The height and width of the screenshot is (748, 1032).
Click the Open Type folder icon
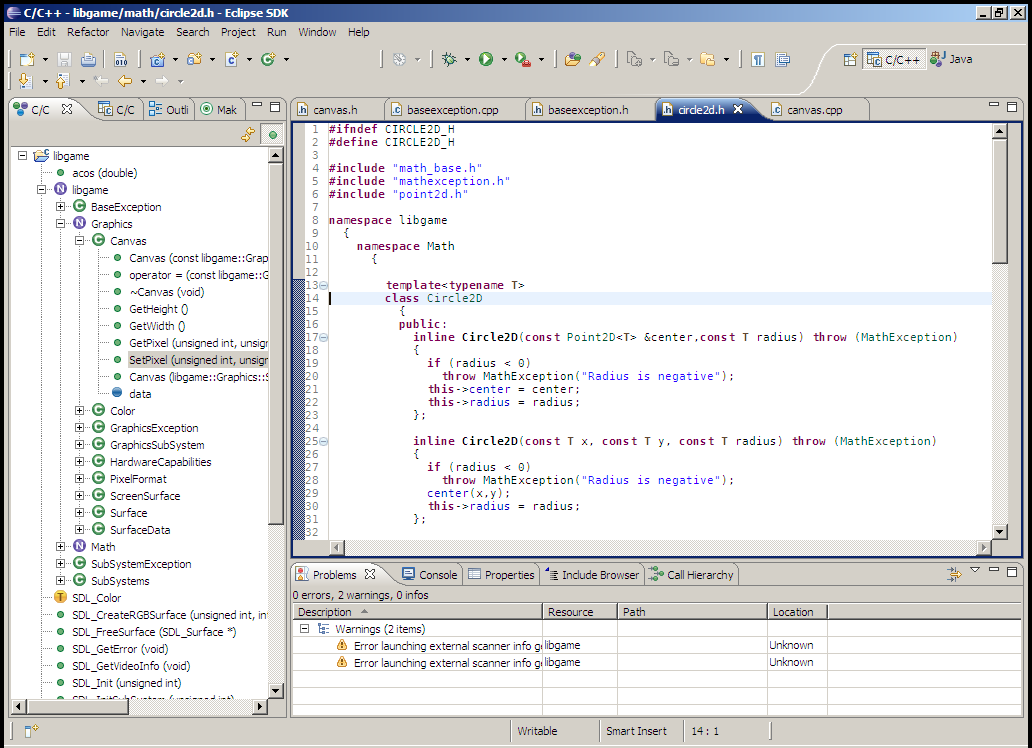pyautogui.click(x=573, y=59)
